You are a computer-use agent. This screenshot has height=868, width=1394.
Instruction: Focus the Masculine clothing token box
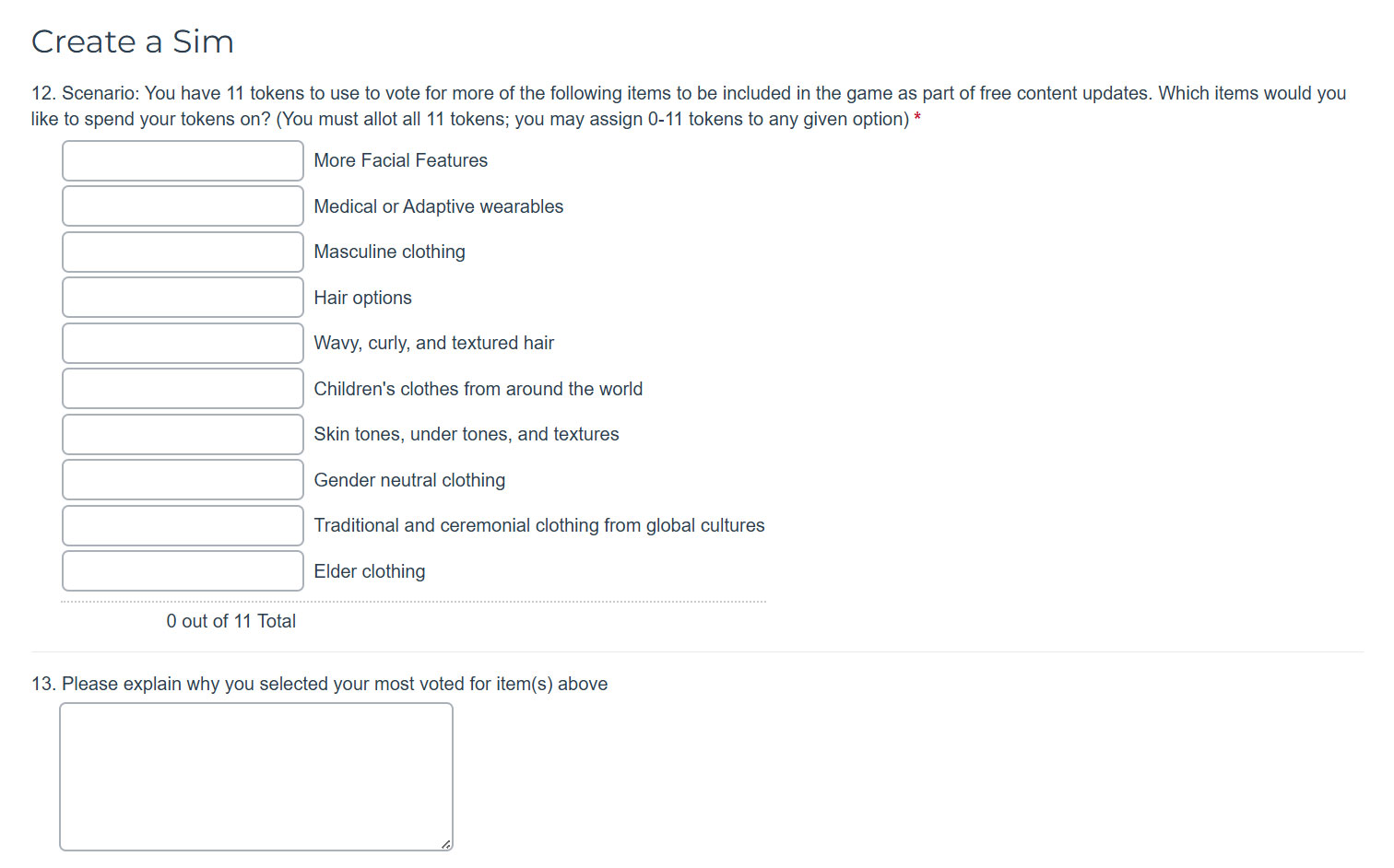pos(183,252)
